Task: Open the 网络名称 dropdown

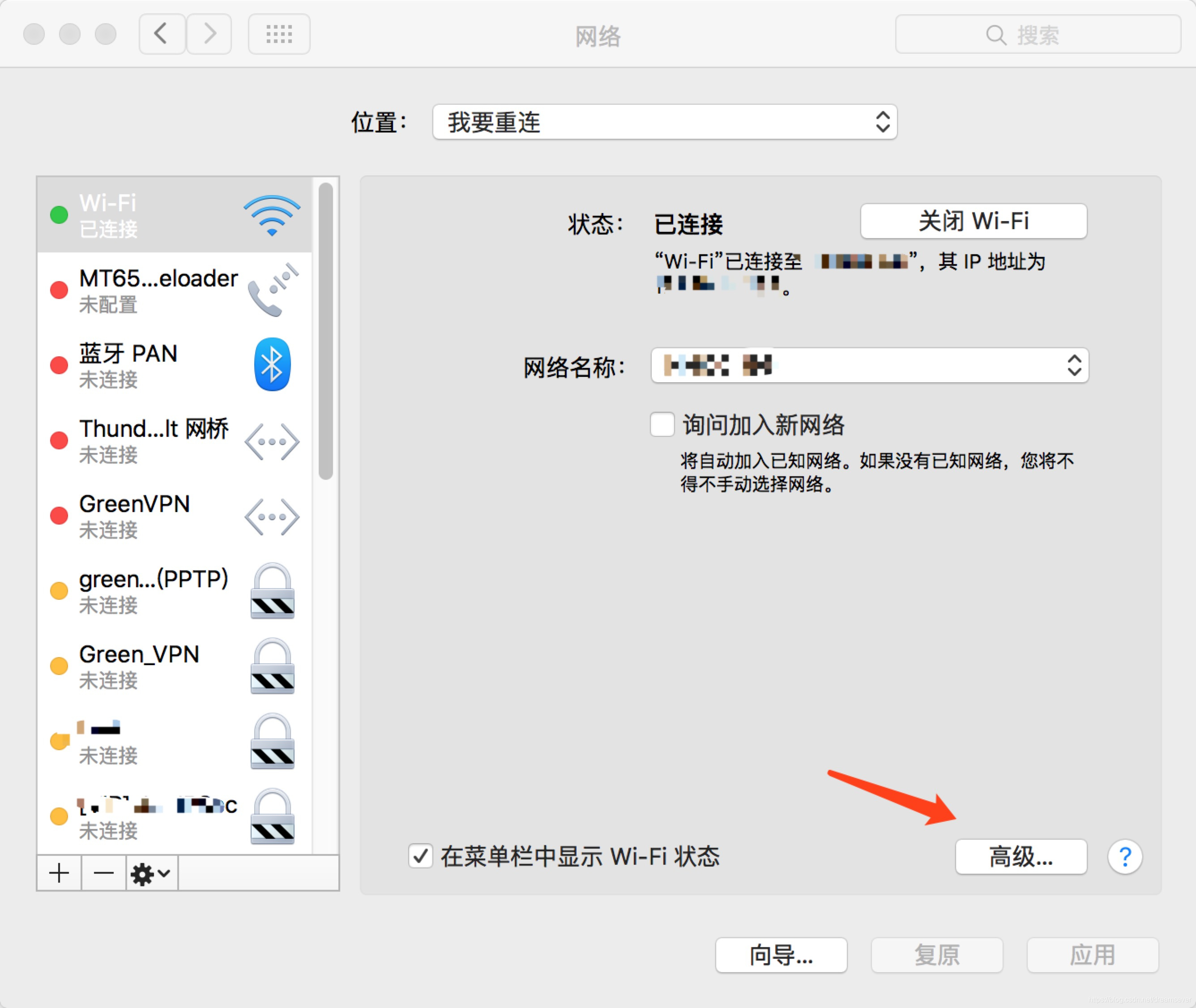Action: point(870,365)
